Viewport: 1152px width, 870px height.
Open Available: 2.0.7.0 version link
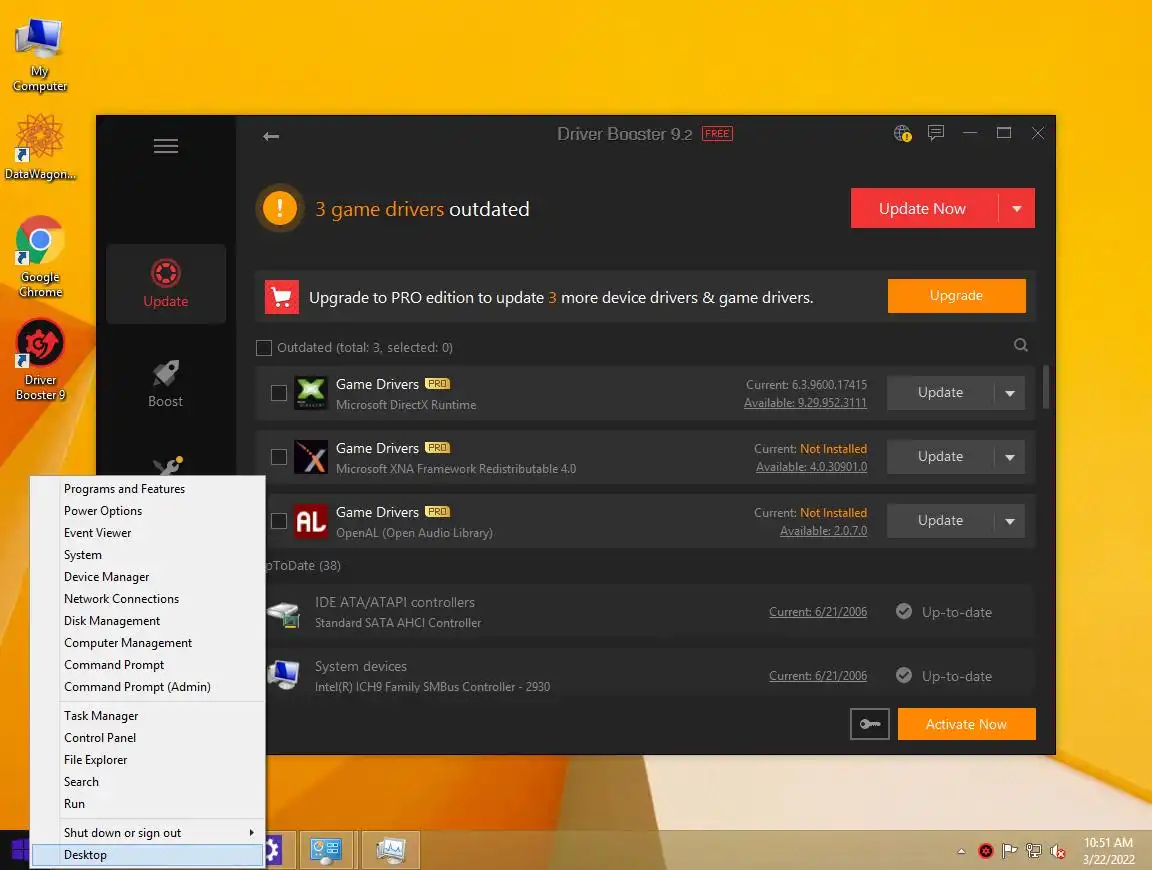824,531
